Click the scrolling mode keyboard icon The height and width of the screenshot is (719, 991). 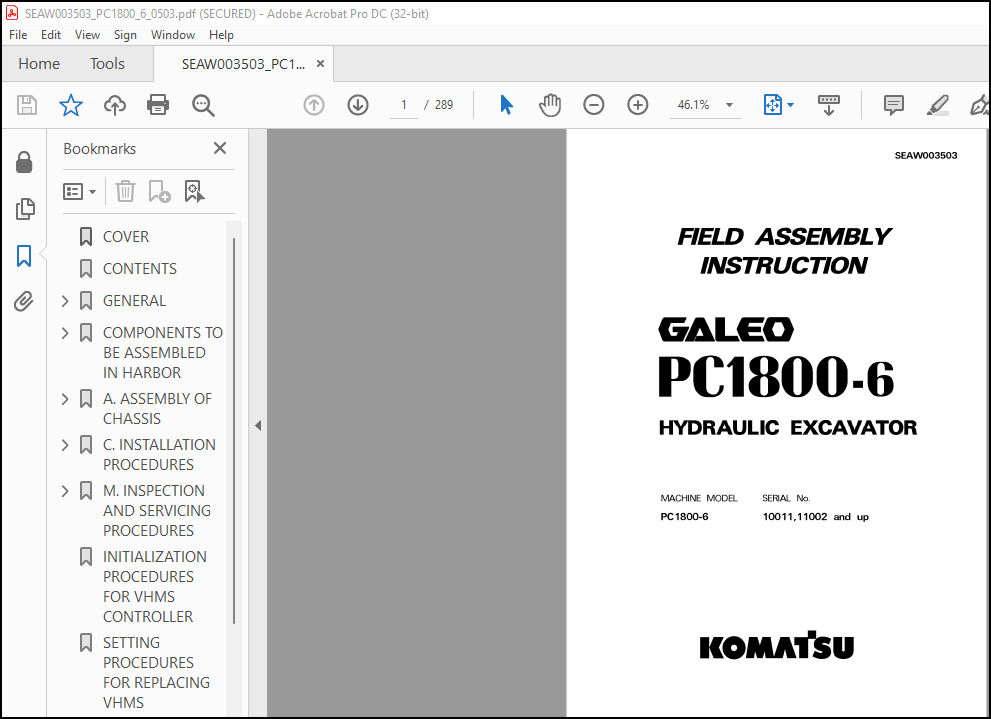tap(829, 105)
